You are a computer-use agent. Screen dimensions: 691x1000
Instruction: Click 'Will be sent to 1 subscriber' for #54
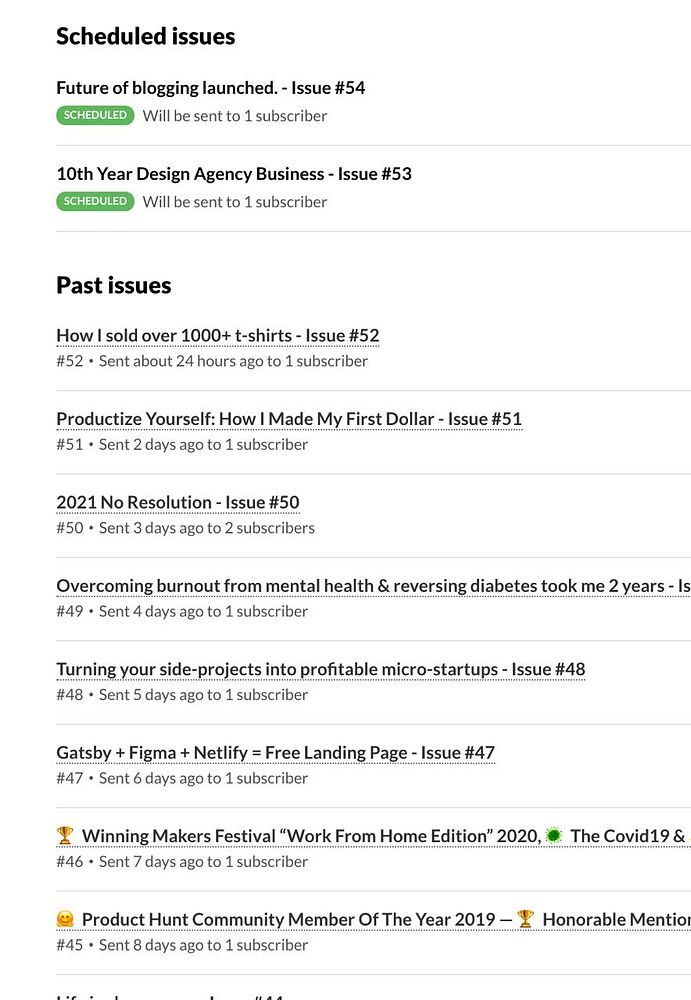(x=235, y=116)
